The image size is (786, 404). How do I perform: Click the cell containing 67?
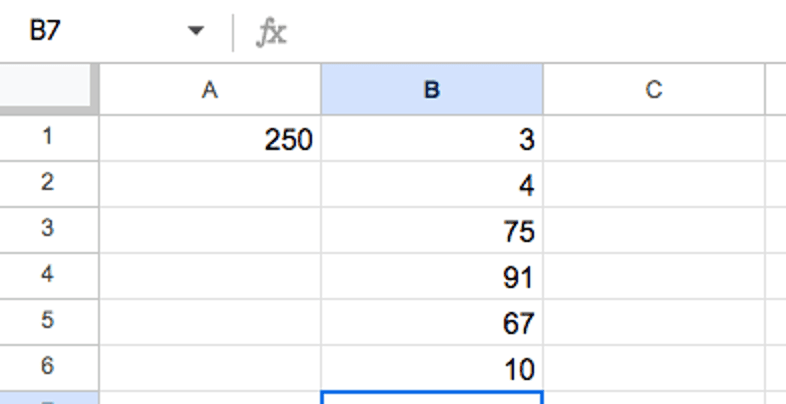432,323
